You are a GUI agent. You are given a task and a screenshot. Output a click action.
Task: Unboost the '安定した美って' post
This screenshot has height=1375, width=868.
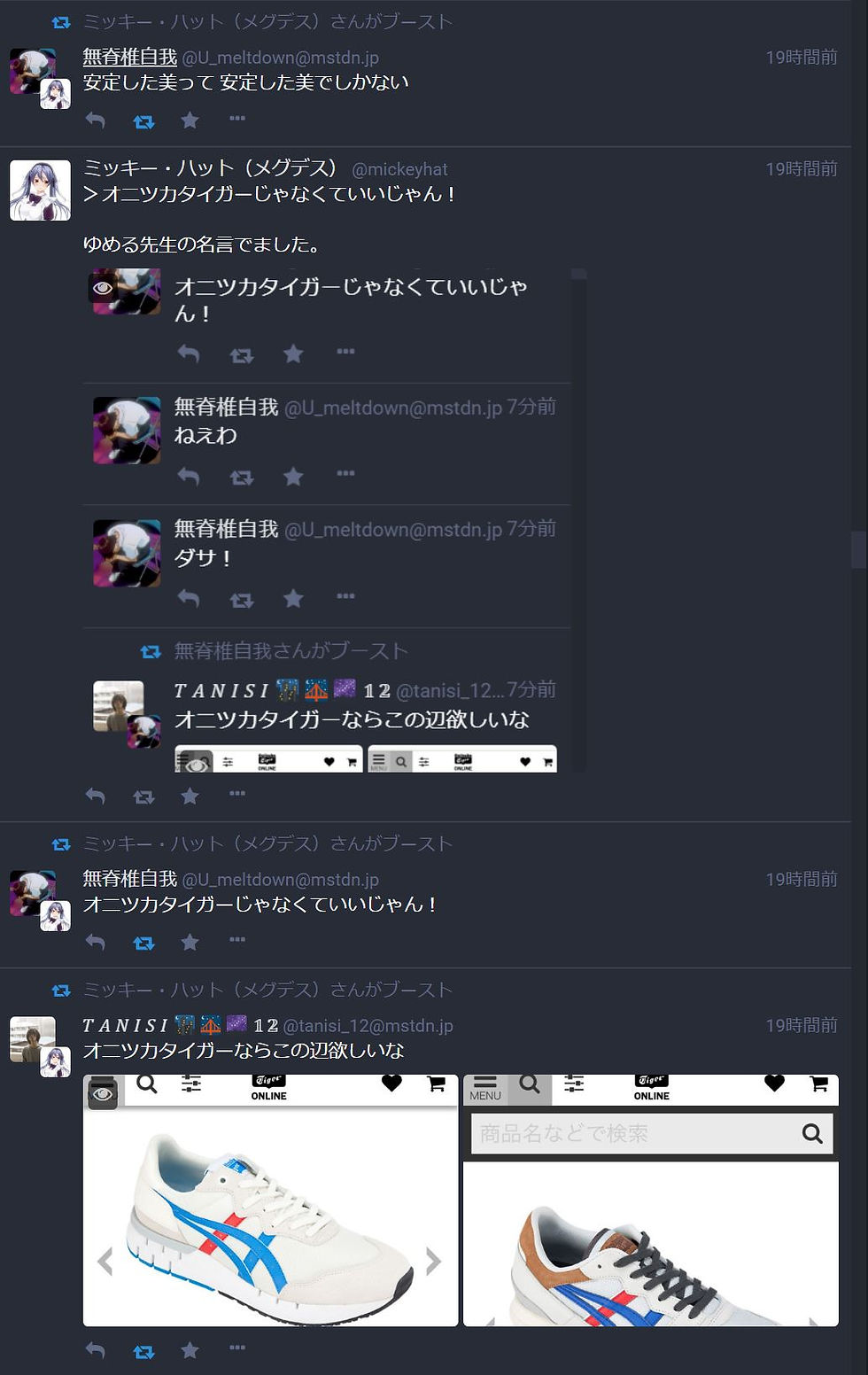click(x=143, y=121)
